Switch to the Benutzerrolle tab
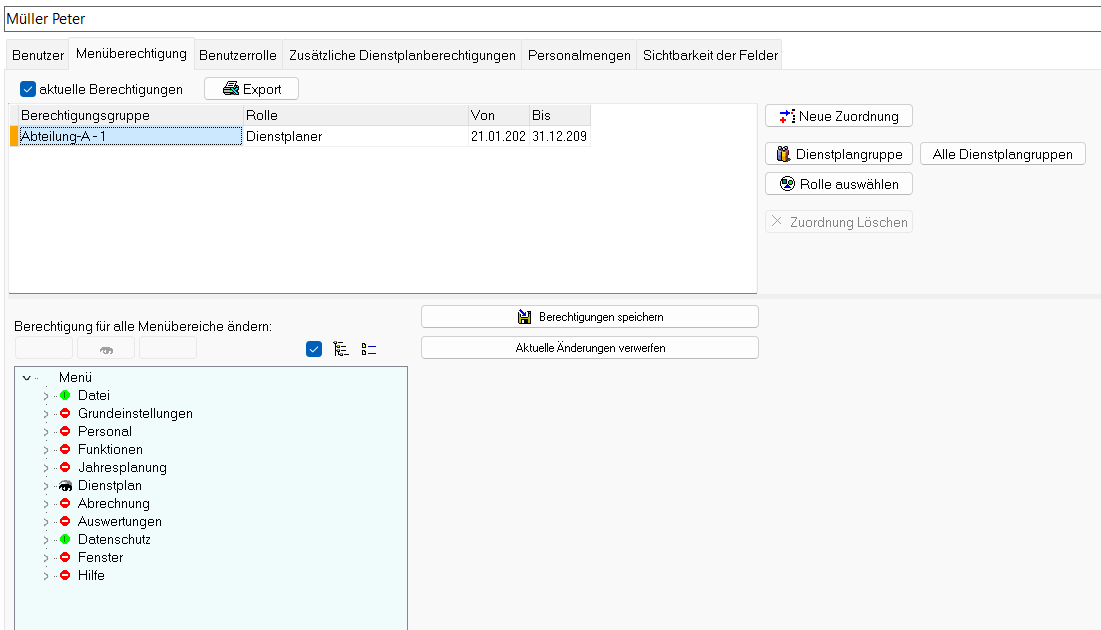This screenshot has width=1101, height=630. coord(237,55)
